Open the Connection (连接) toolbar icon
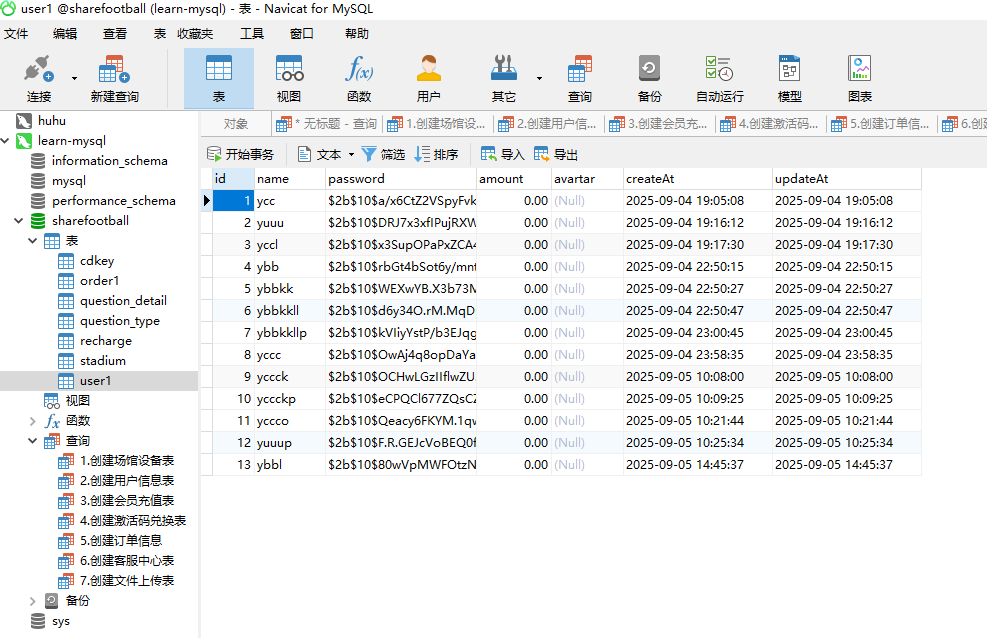 pyautogui.click(x=39, y=78)
